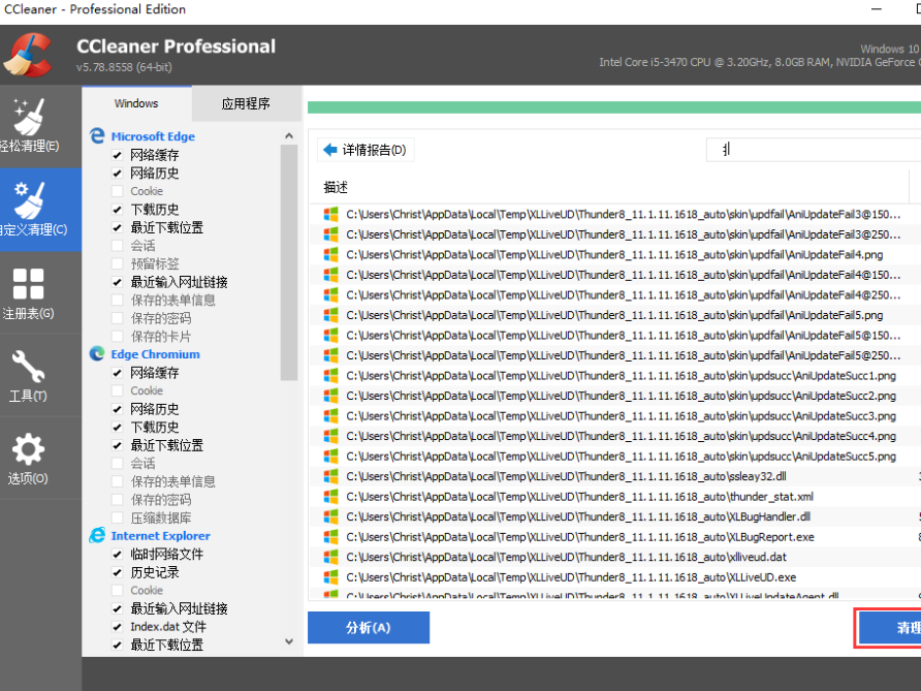Click the file icon beside XLBugReport.exe
Screen dimensions: 921x691
331,537
